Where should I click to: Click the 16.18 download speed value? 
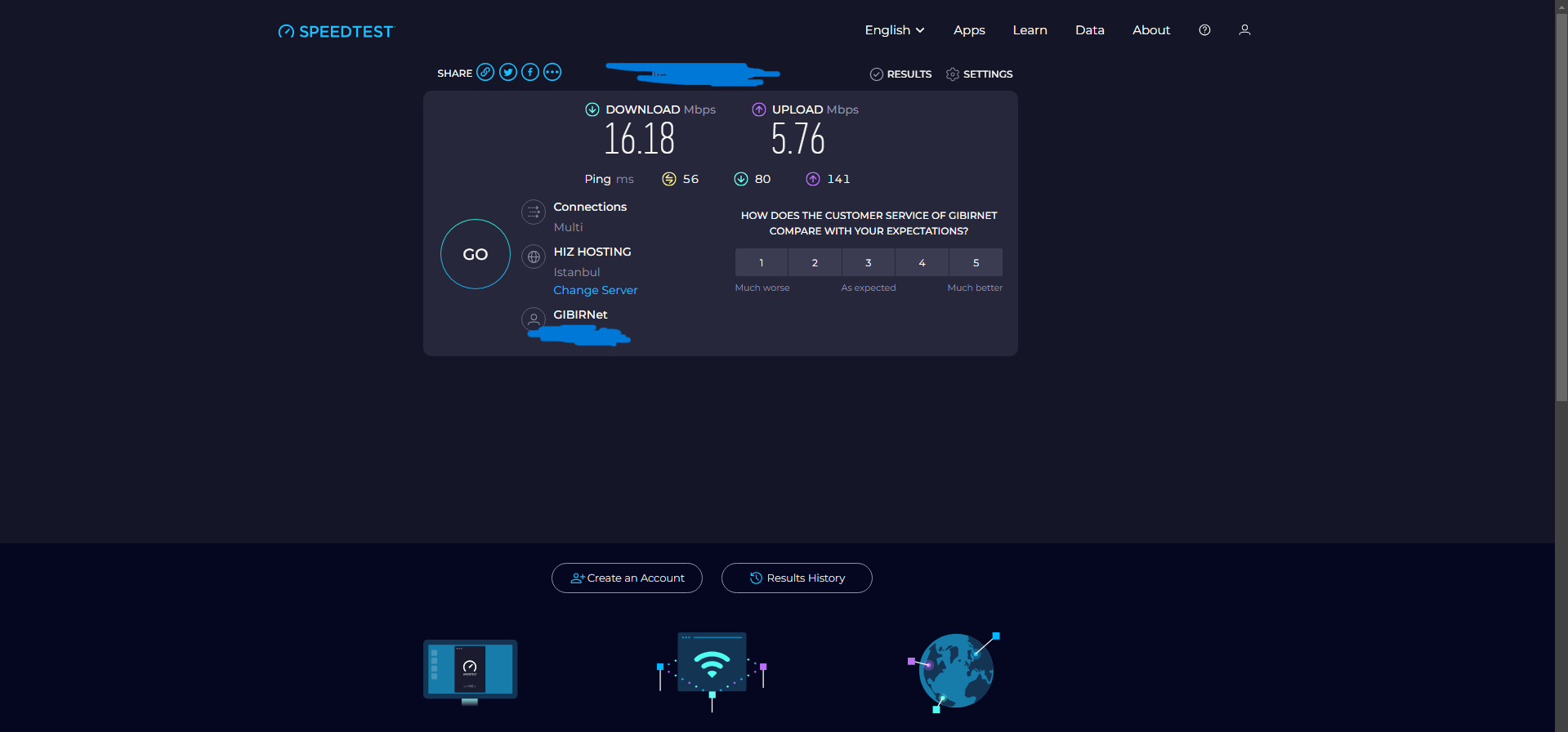pos(640,139)
